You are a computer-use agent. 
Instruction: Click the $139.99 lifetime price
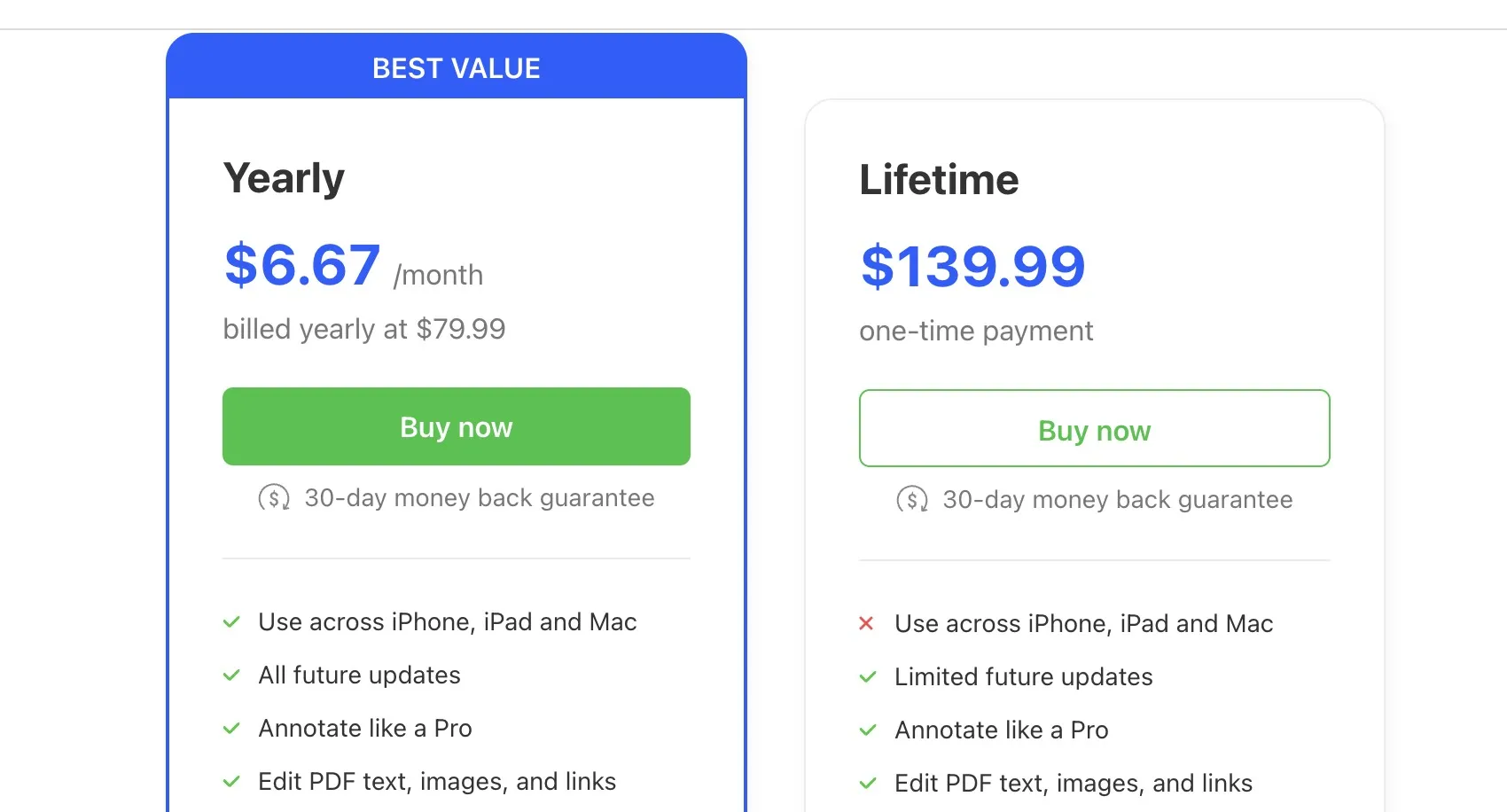[x=972, y=267]
